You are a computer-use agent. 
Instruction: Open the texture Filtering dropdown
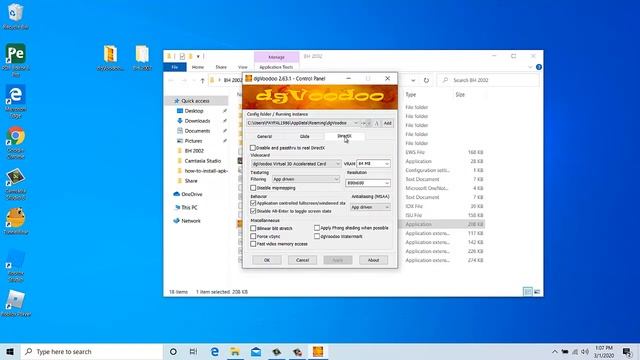pyautogui.click(x=305, y=179)
